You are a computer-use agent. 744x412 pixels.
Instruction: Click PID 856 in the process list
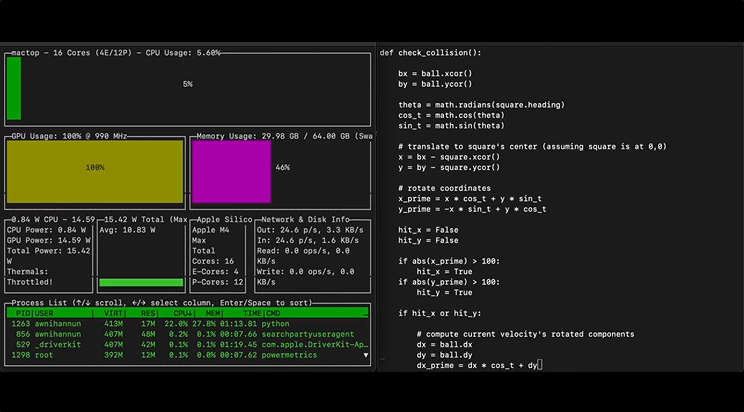click(x=23, y=334)
